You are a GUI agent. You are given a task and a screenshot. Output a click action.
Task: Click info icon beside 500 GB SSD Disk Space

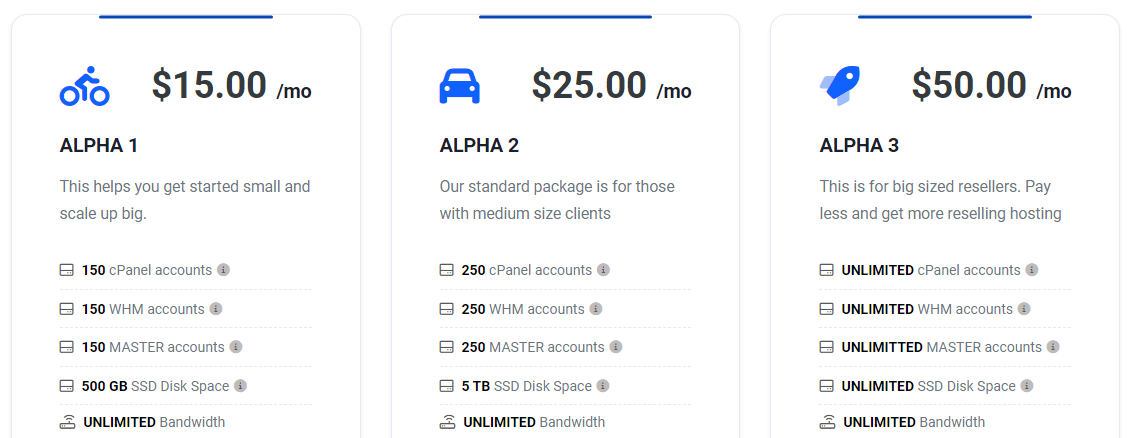pyautogui.click(x=241, y=386)
